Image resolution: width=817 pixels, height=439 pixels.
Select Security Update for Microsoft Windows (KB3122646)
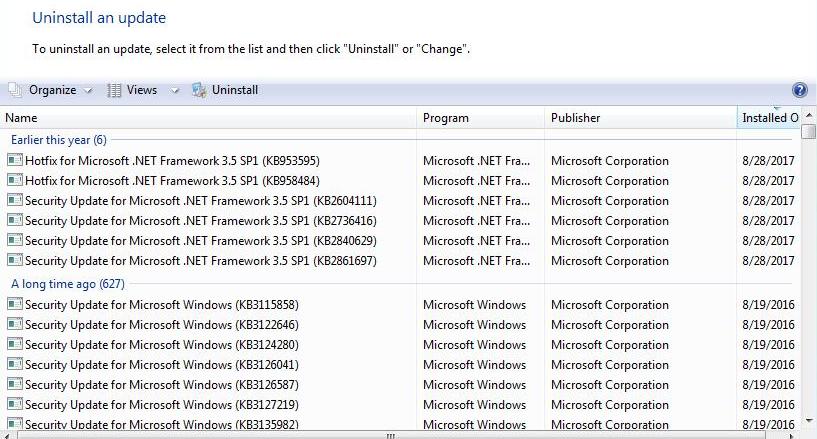162,324
